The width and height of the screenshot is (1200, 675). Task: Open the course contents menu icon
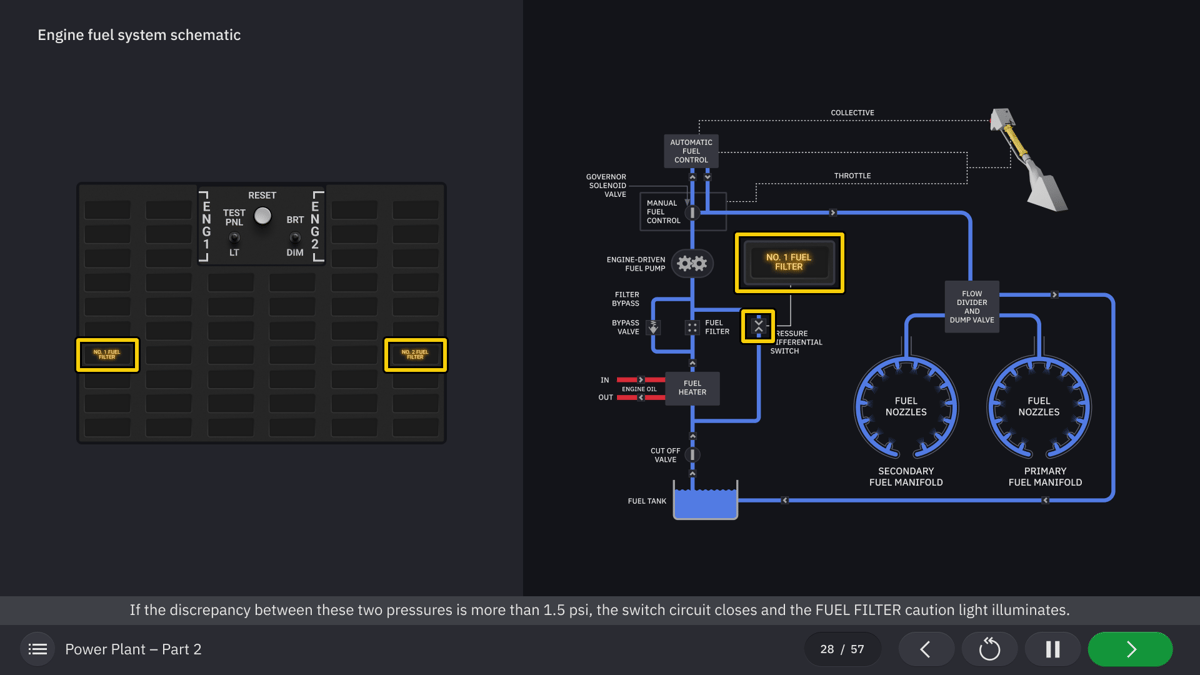[x=38, y=649]
